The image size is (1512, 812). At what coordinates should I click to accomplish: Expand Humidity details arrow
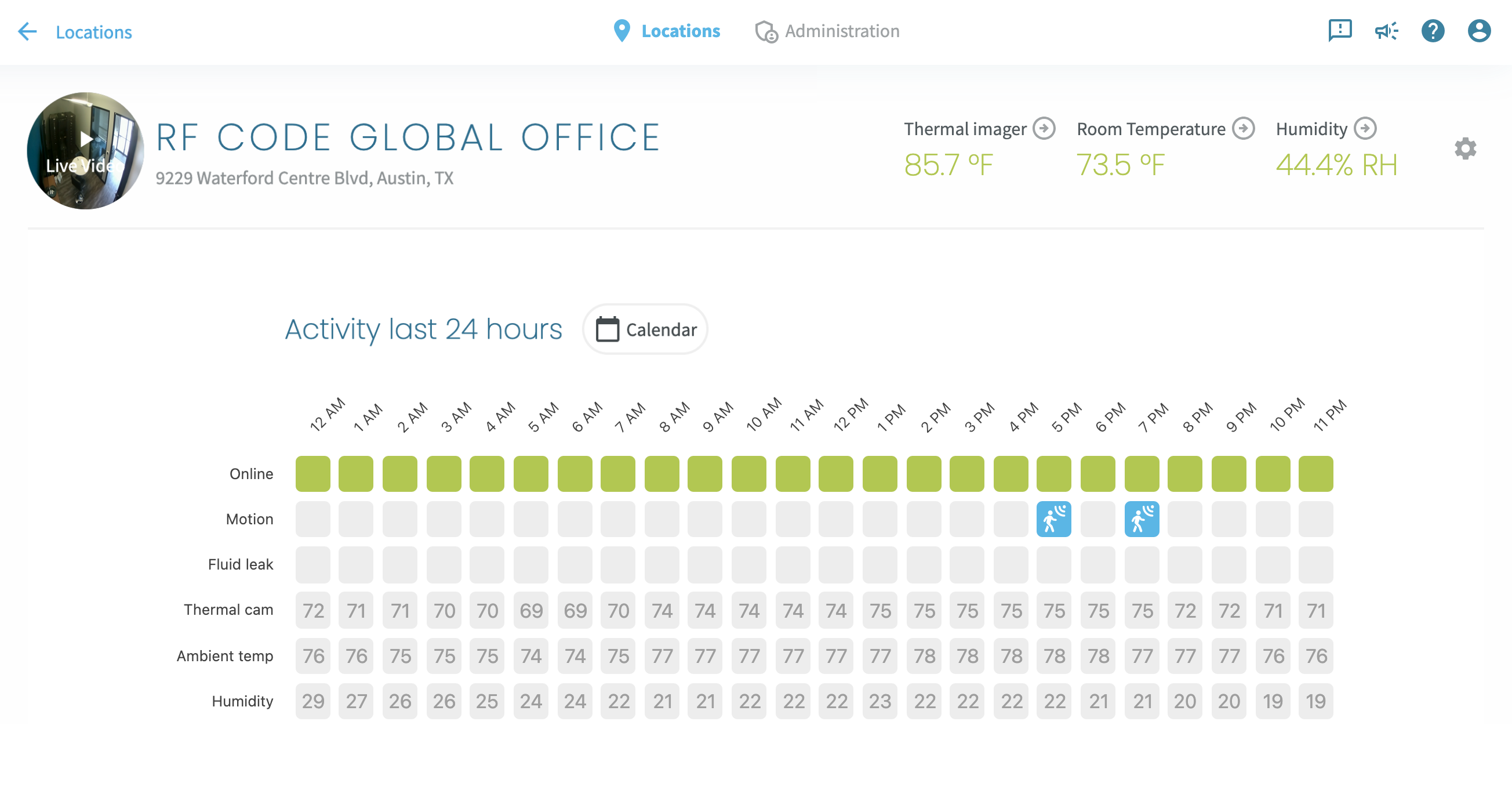[x=1365, y=128]
